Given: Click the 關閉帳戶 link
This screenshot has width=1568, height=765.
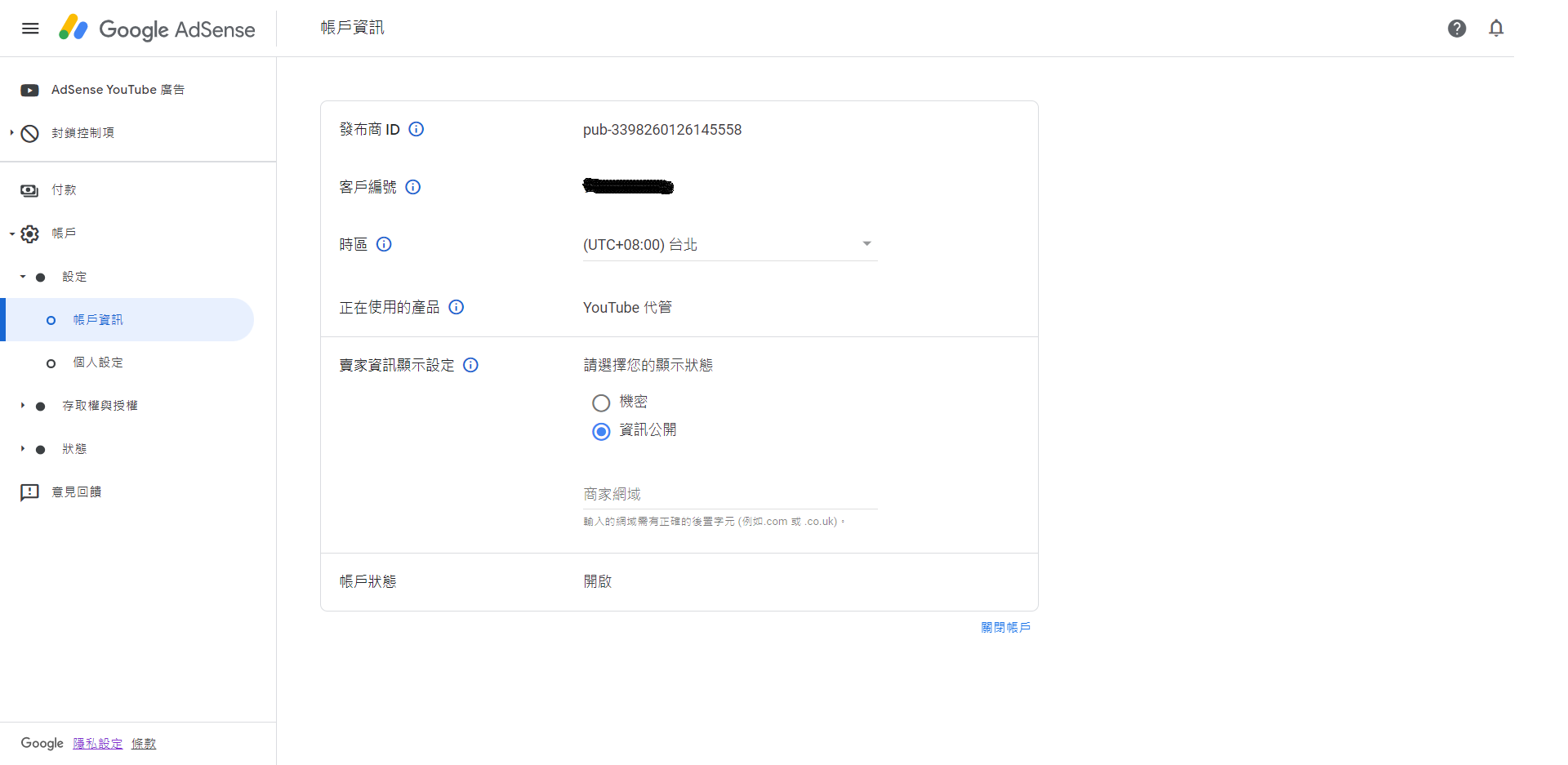Looking at the screenshot, I should click(x=1005, y=628).
